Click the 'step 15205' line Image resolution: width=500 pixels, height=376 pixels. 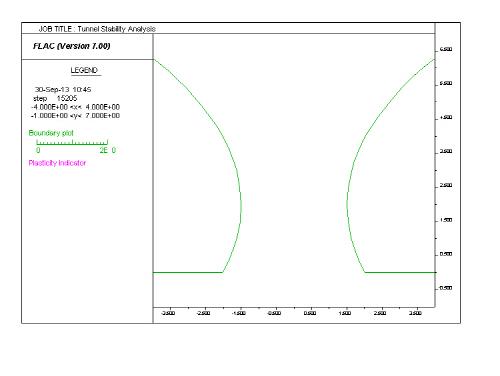pos(55,98)
